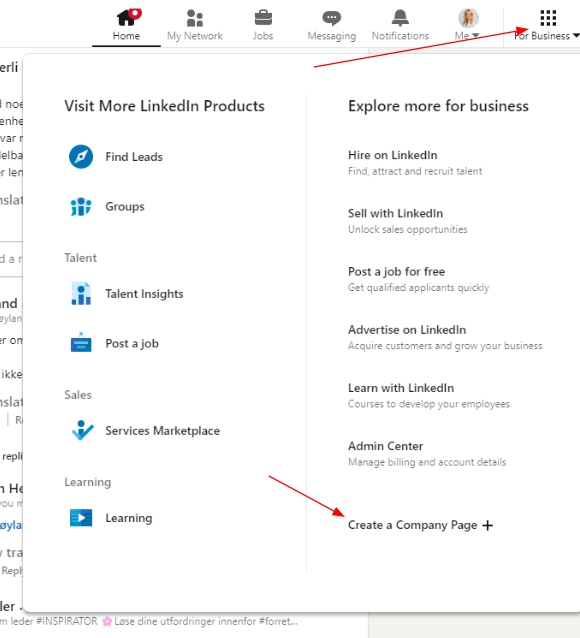Viewport: 580px width, 638px height.
Task: Click the #INSPIRATOR hashtag text in feed
Action: 67,621
